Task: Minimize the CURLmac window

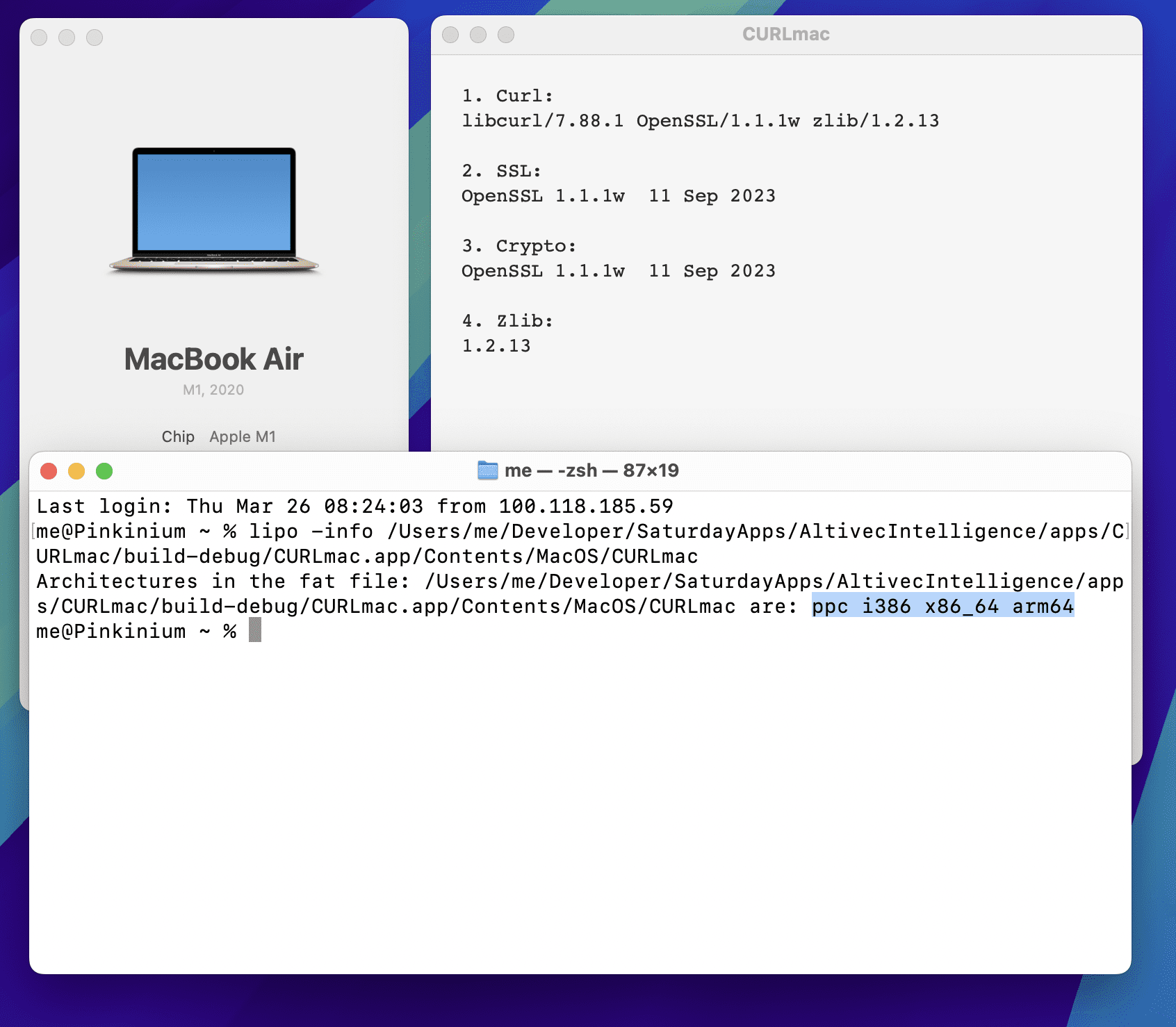Action: [478, 35]
